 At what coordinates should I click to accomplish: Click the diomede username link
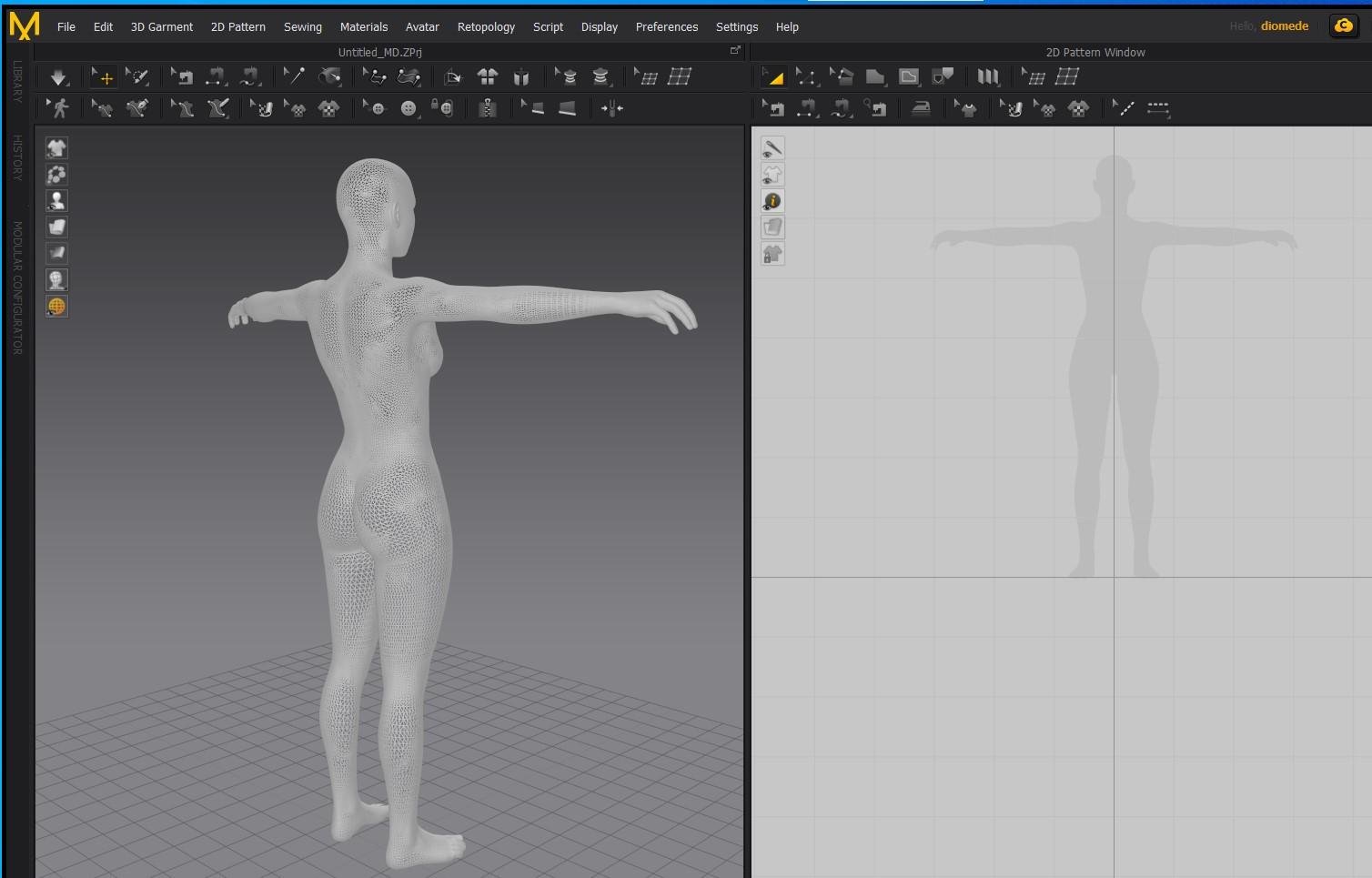[x=1284, y=26]
